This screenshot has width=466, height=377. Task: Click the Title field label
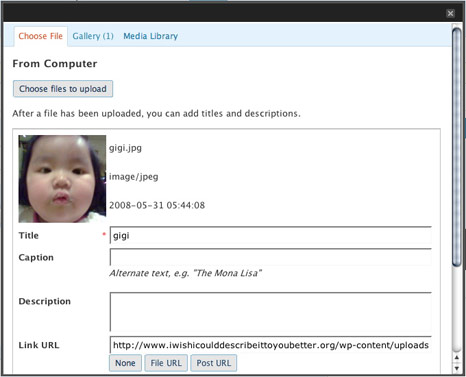(x=29, y=235)
